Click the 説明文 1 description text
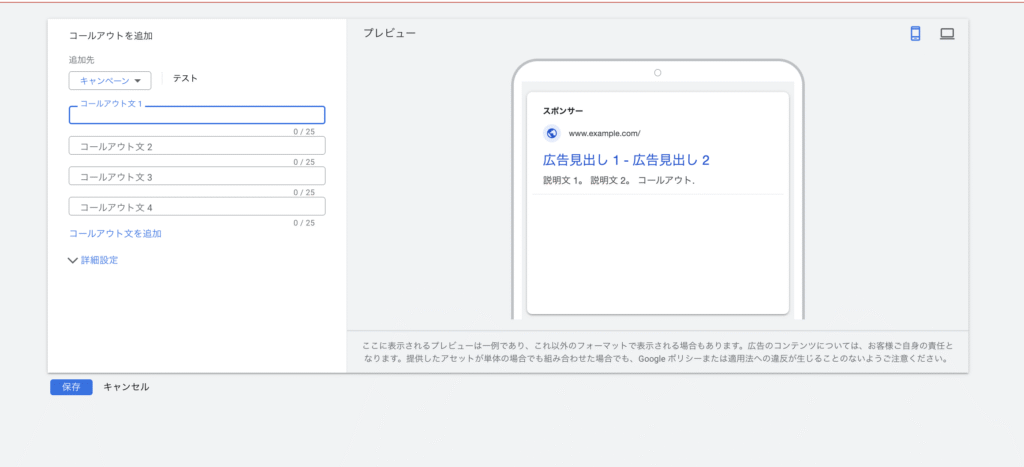The height and width of the screenshot is (467, 1024). click(563, 181)
